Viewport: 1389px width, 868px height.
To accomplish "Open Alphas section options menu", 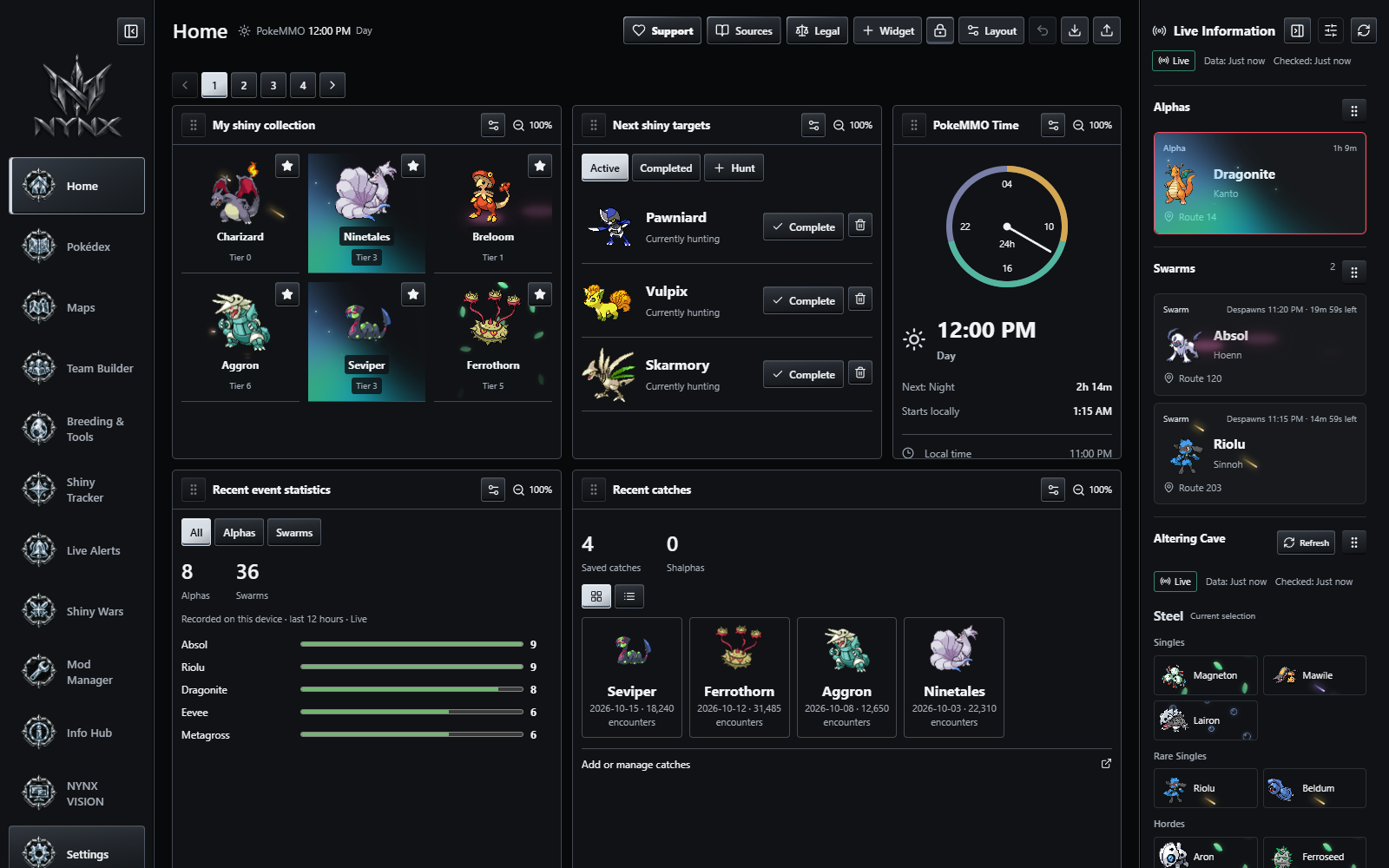I will 1354,110.
